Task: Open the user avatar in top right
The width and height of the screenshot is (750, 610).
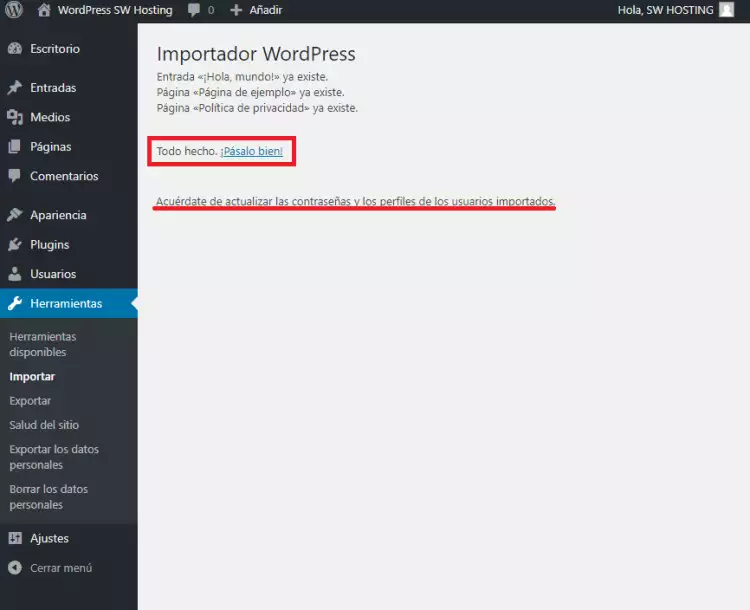Action: point(726,10)
